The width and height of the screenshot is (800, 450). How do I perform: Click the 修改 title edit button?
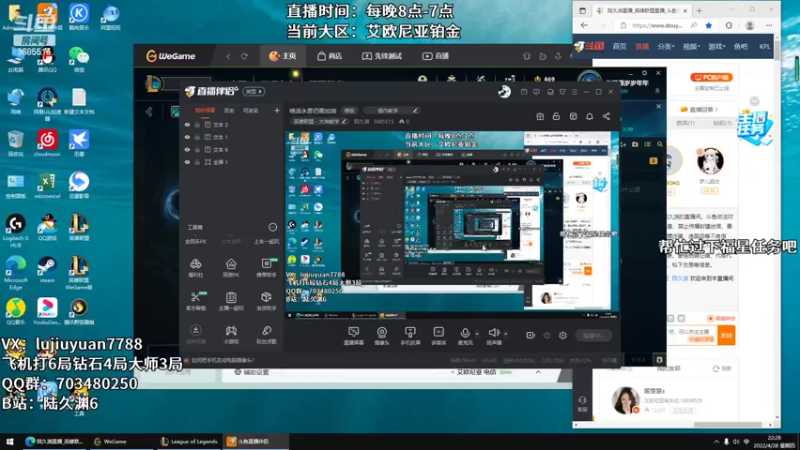point(349,110)
